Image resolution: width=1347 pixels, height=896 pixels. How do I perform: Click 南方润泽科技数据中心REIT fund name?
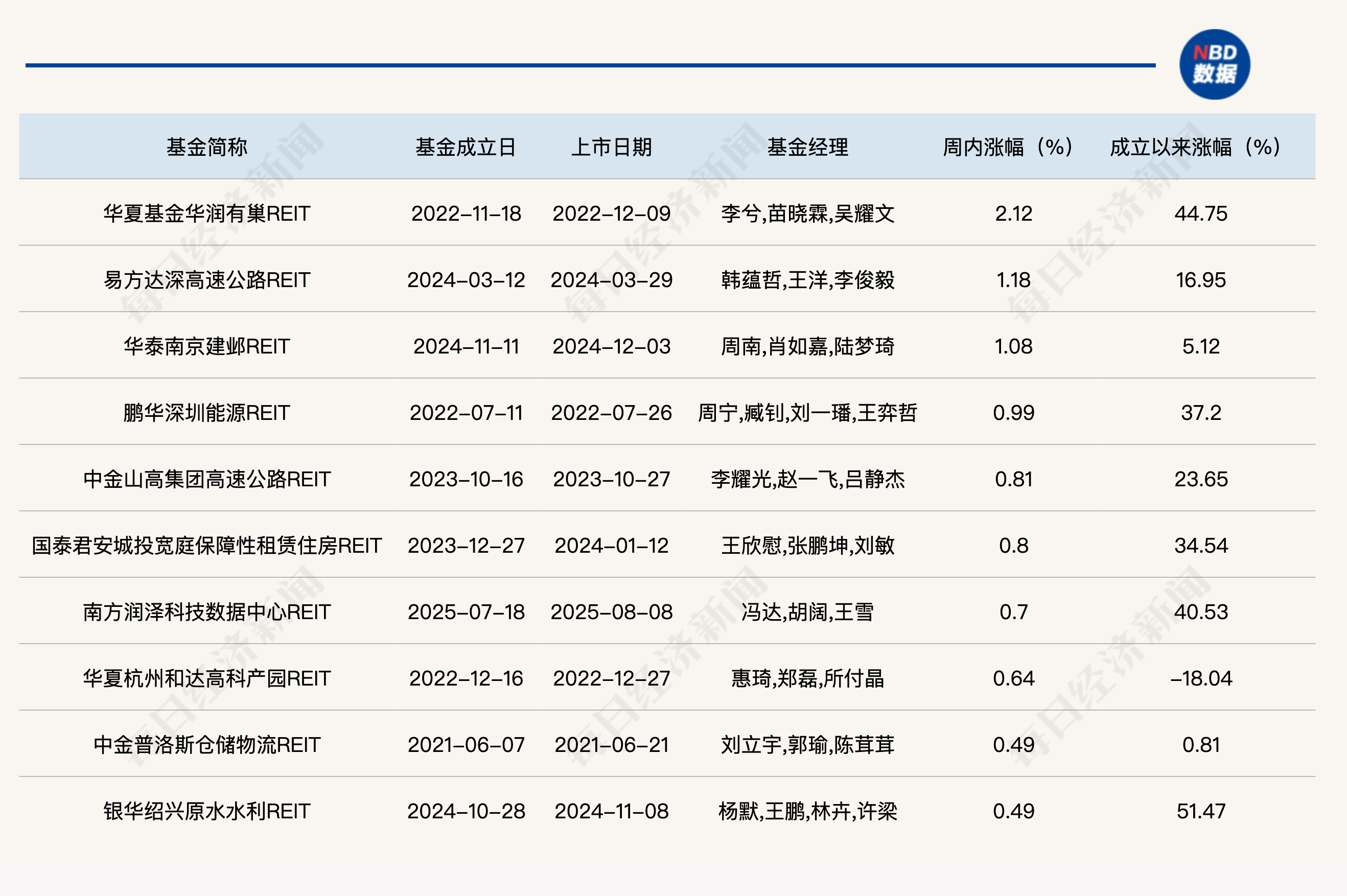[206, 612]
